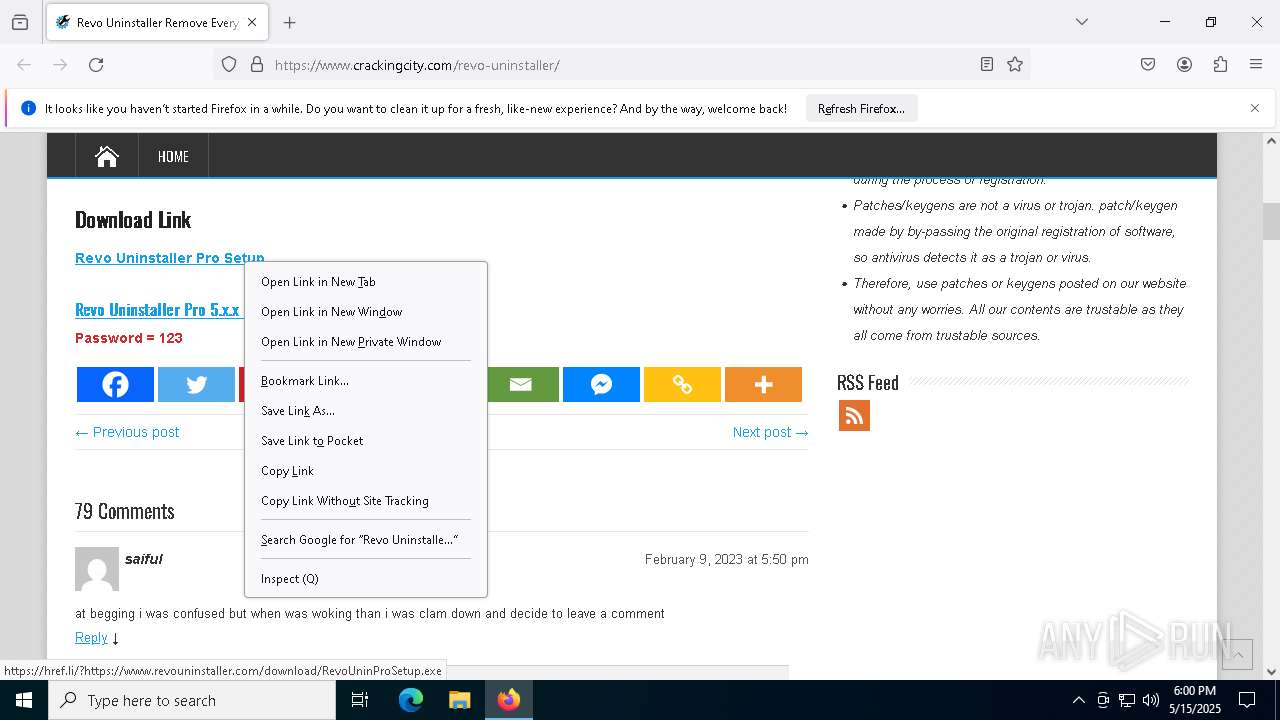This screenshot has width=1280, height=720.
Task: Open network status tray icon
Action: point(1127,700)
